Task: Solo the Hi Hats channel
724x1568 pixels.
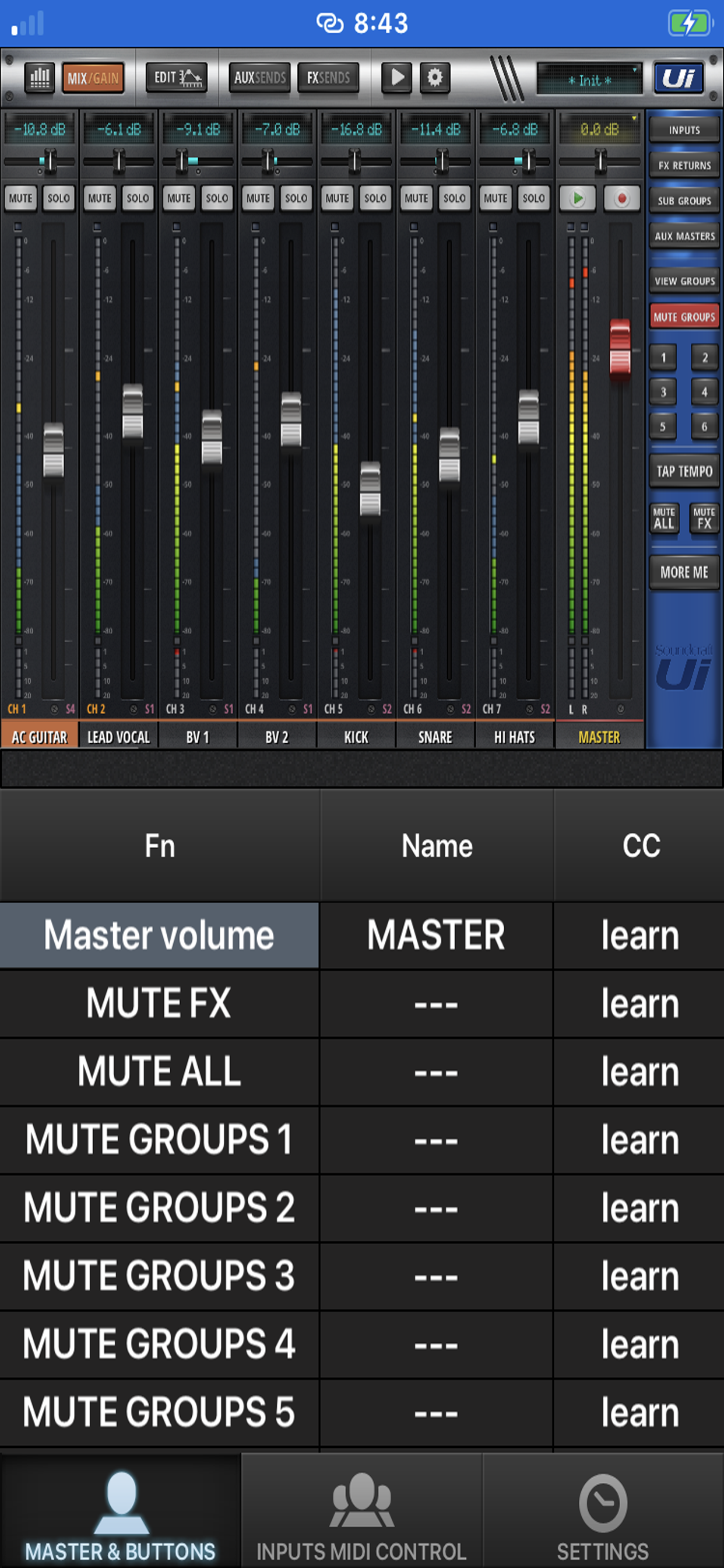Action: [x=533, y=198]
